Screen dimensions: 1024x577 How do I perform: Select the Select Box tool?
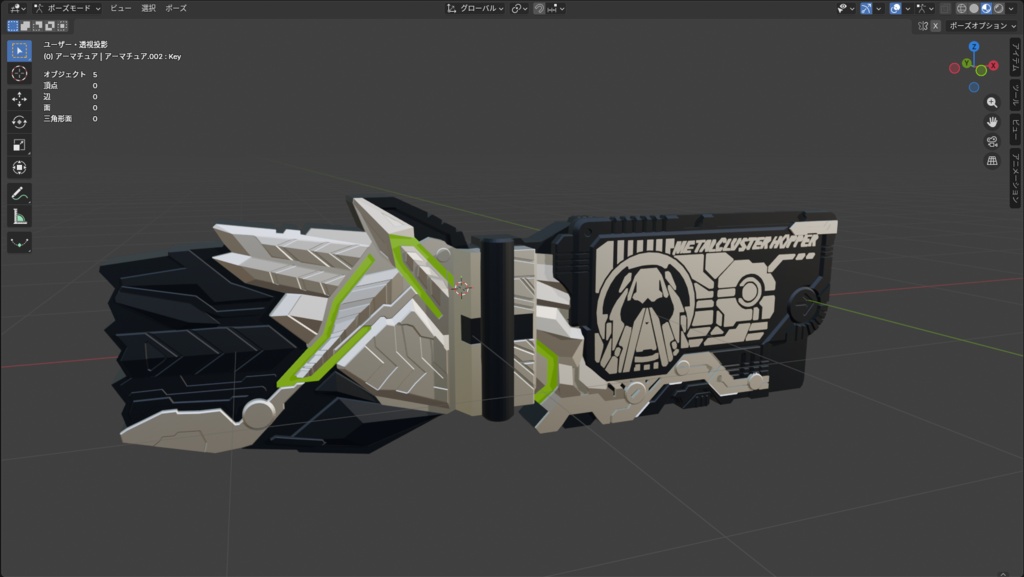[x=19, y=50]
